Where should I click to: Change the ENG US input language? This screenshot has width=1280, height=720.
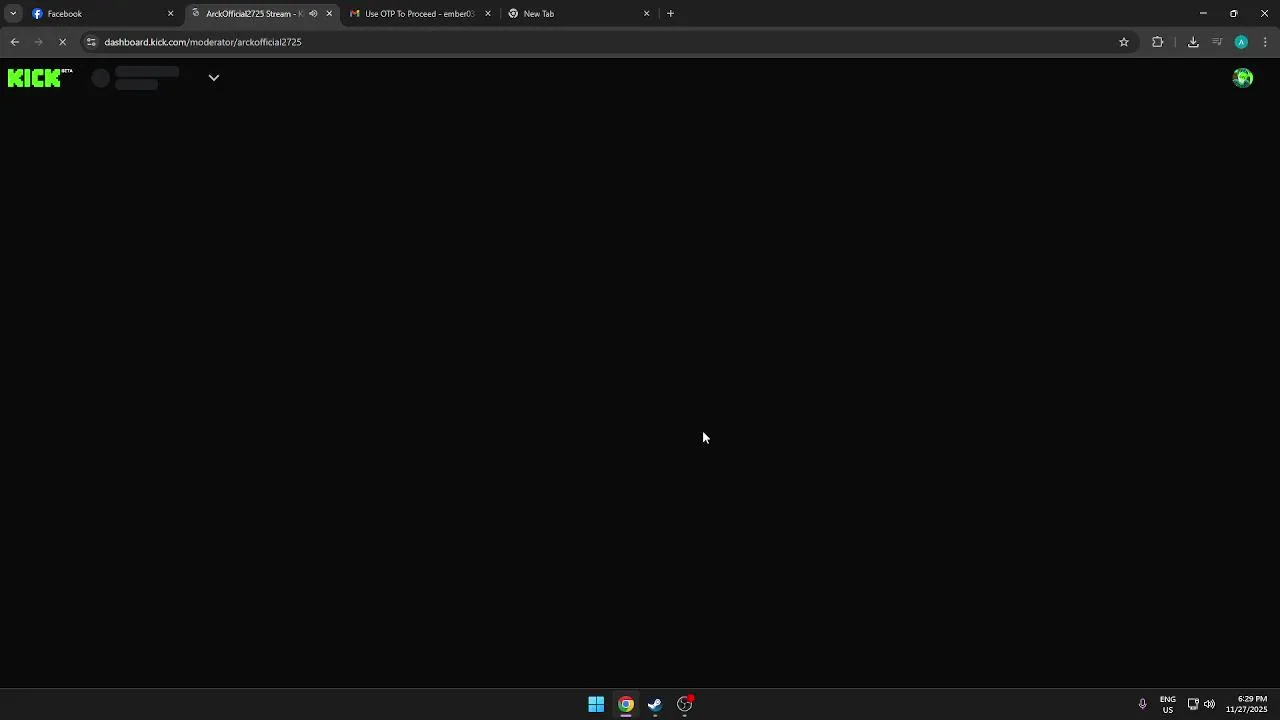click(1168, 704)
